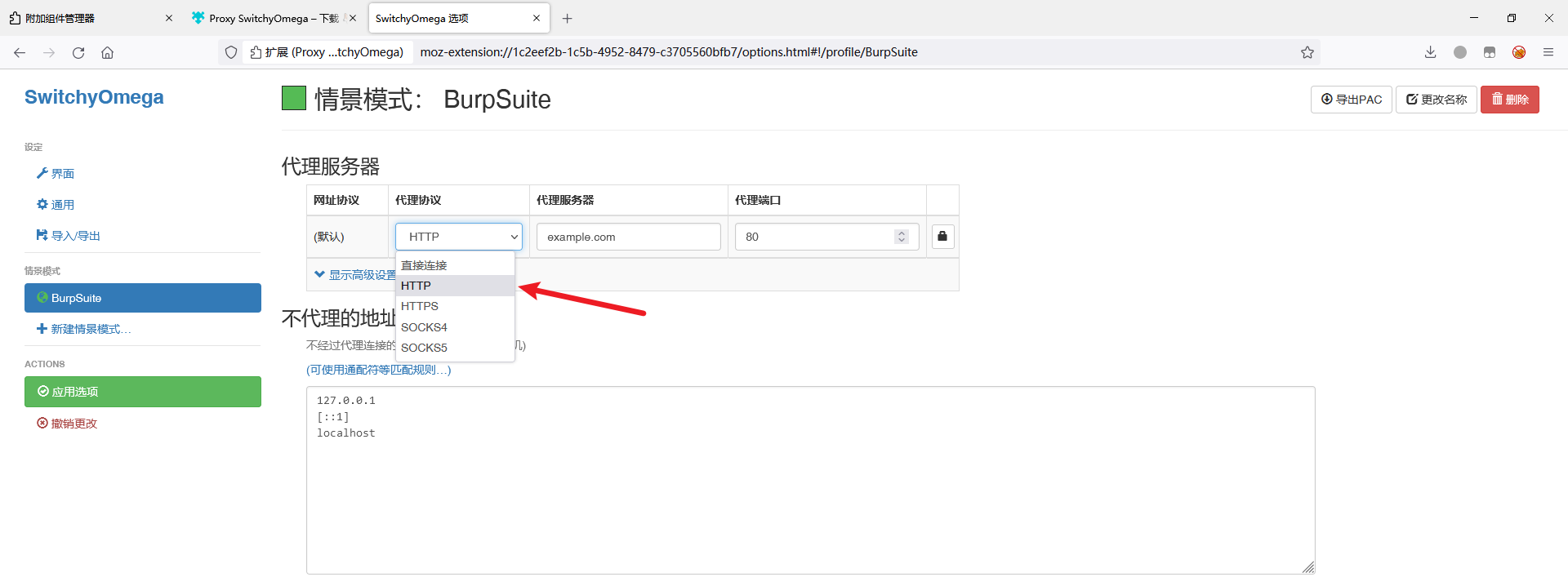Open the 可使用通配符等匹配规则 link
1568x577 pixels.
coord(379,370)
